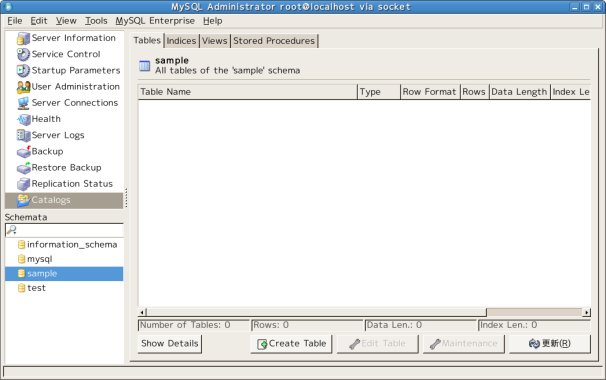606x380 pixels.
Task: Open the Replication Status icon
Action: (23, 184)
